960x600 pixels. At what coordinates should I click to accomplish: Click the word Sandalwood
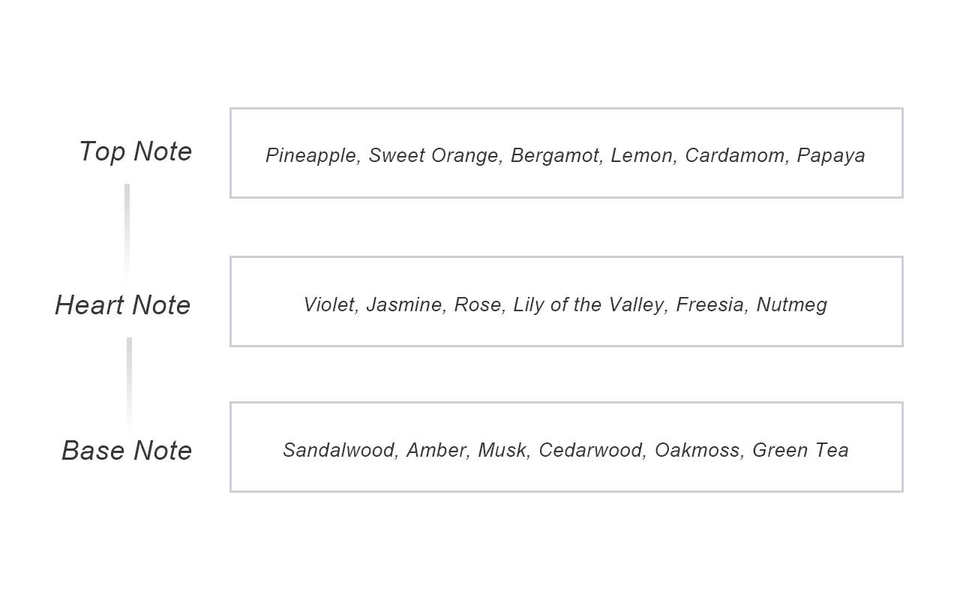click(338, 451)
